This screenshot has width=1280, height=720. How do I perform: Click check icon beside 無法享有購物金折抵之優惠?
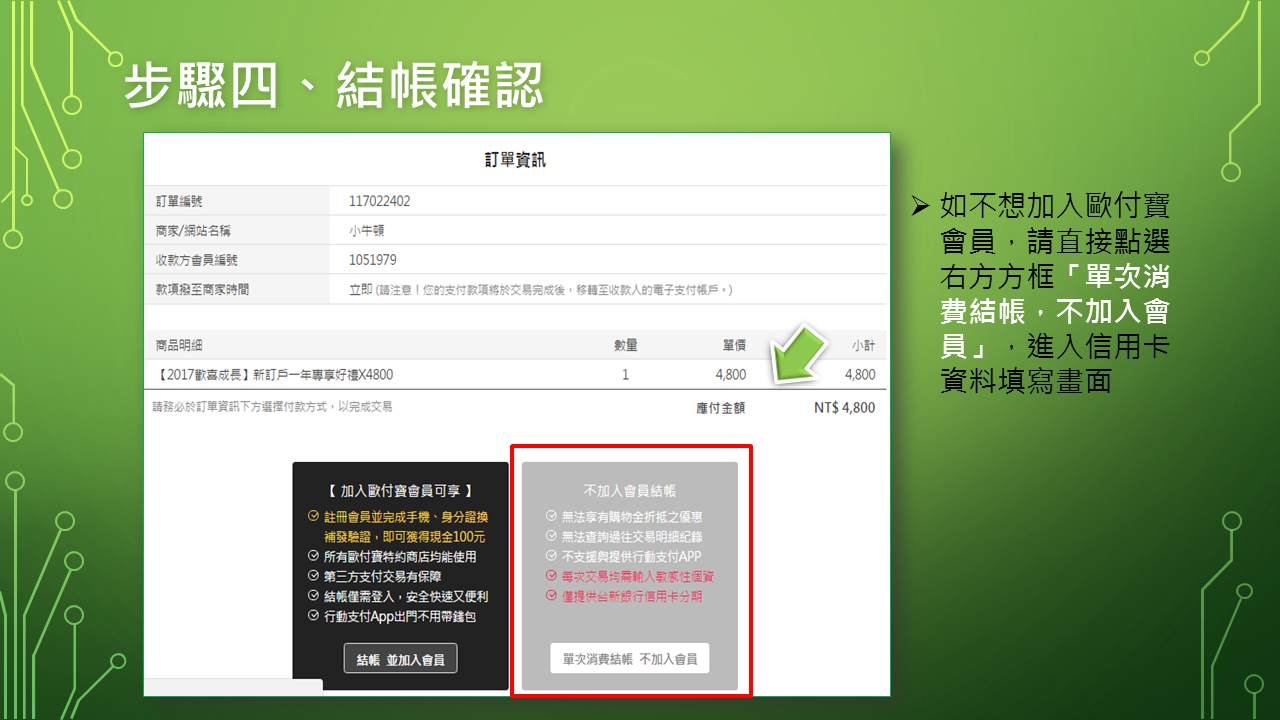click(x=551, y=516)
